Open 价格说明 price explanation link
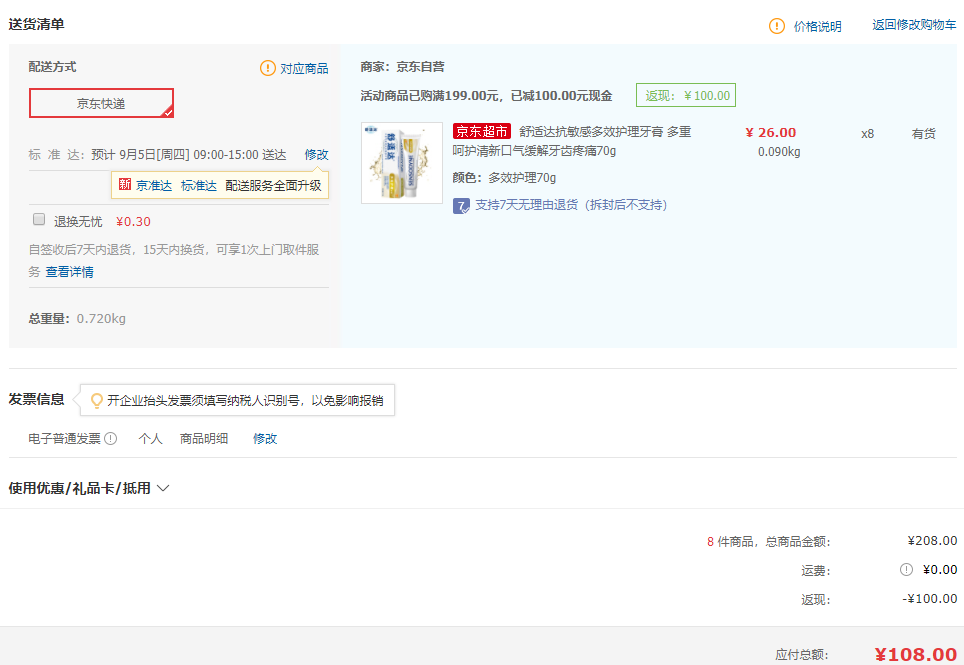The image size is (964, 665). 817,26
